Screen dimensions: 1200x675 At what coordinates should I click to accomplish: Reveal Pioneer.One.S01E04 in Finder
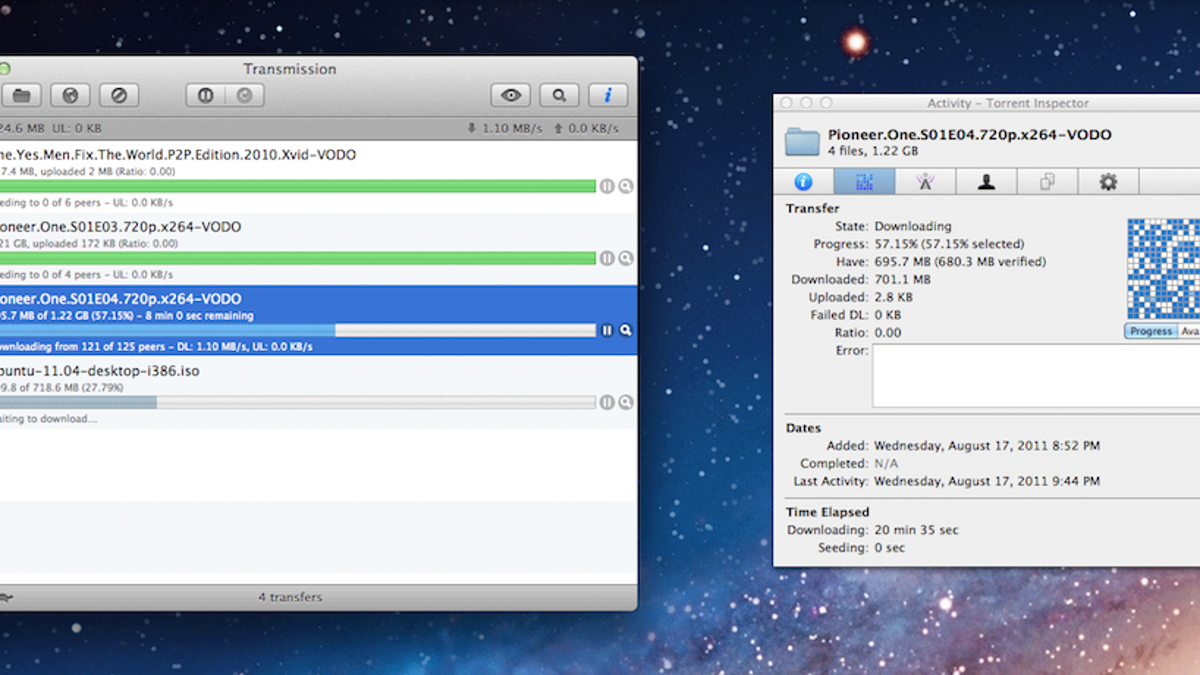pyautogui.click(x=625, y=330)
